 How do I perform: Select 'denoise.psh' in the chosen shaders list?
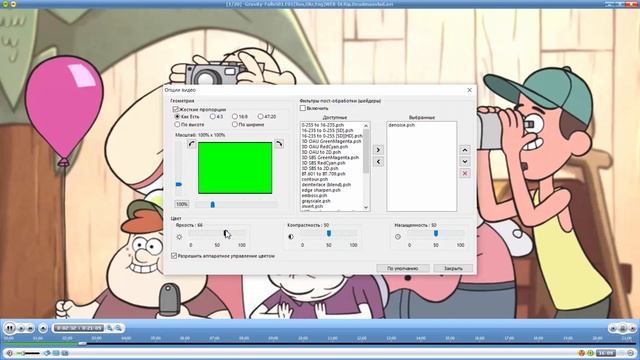click(402, 125)
